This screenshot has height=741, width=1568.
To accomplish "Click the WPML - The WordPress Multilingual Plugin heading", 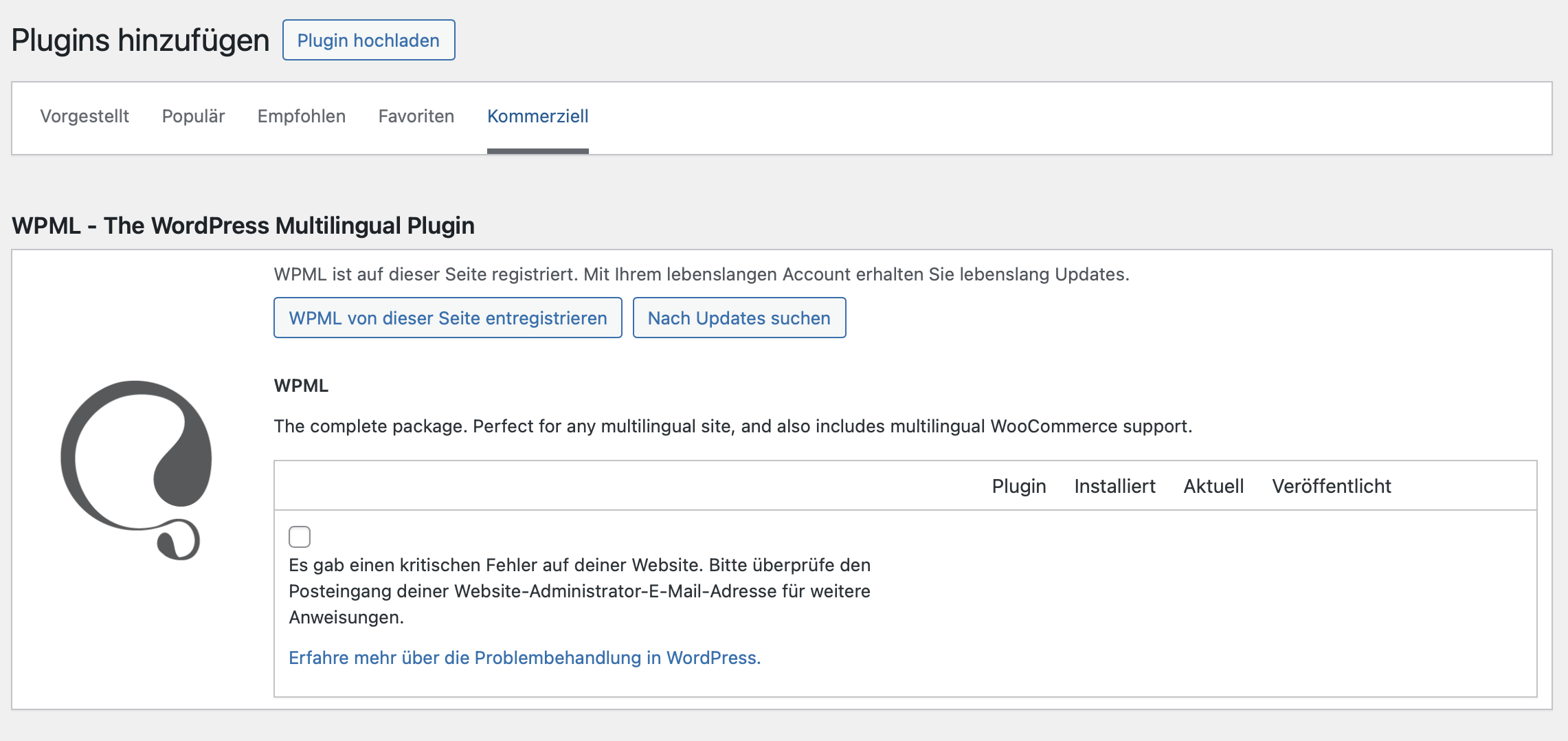I will pyautogui.click(x=243, y=225).
